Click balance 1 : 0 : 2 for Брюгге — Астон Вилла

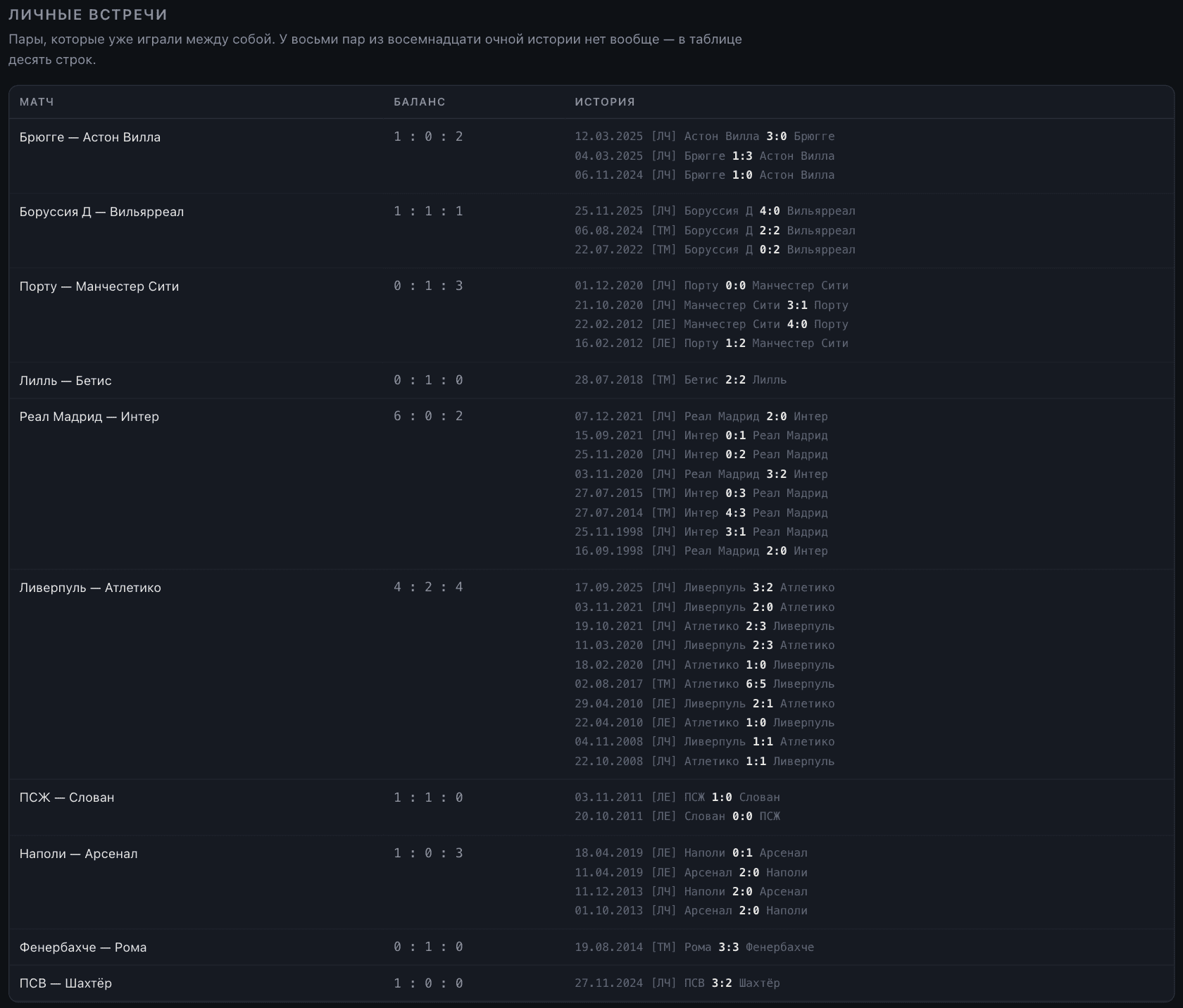coord(428,137)
